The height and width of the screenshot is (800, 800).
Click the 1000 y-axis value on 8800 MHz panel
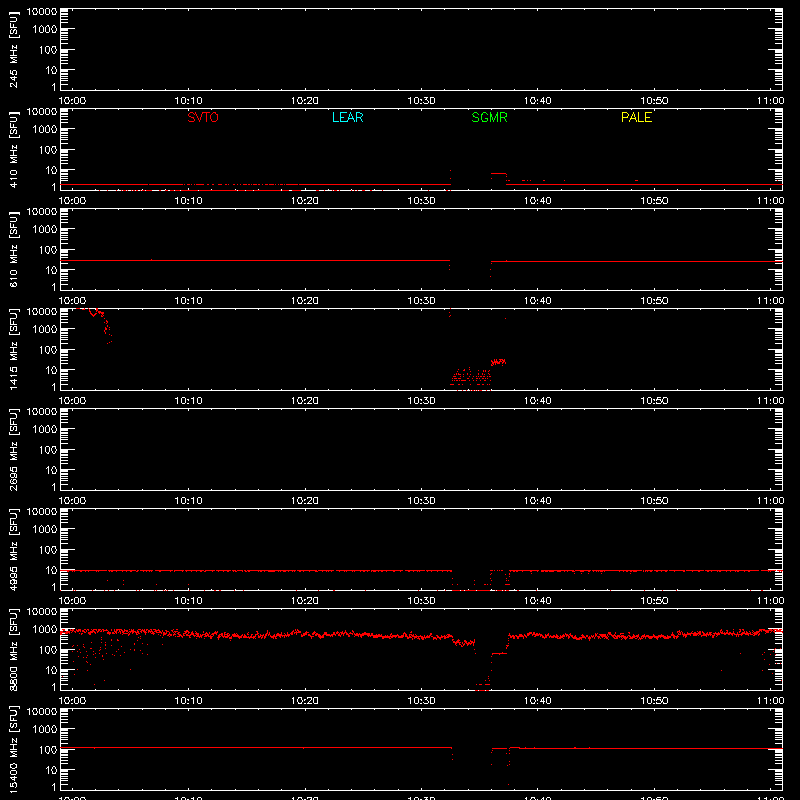point(45,629)
